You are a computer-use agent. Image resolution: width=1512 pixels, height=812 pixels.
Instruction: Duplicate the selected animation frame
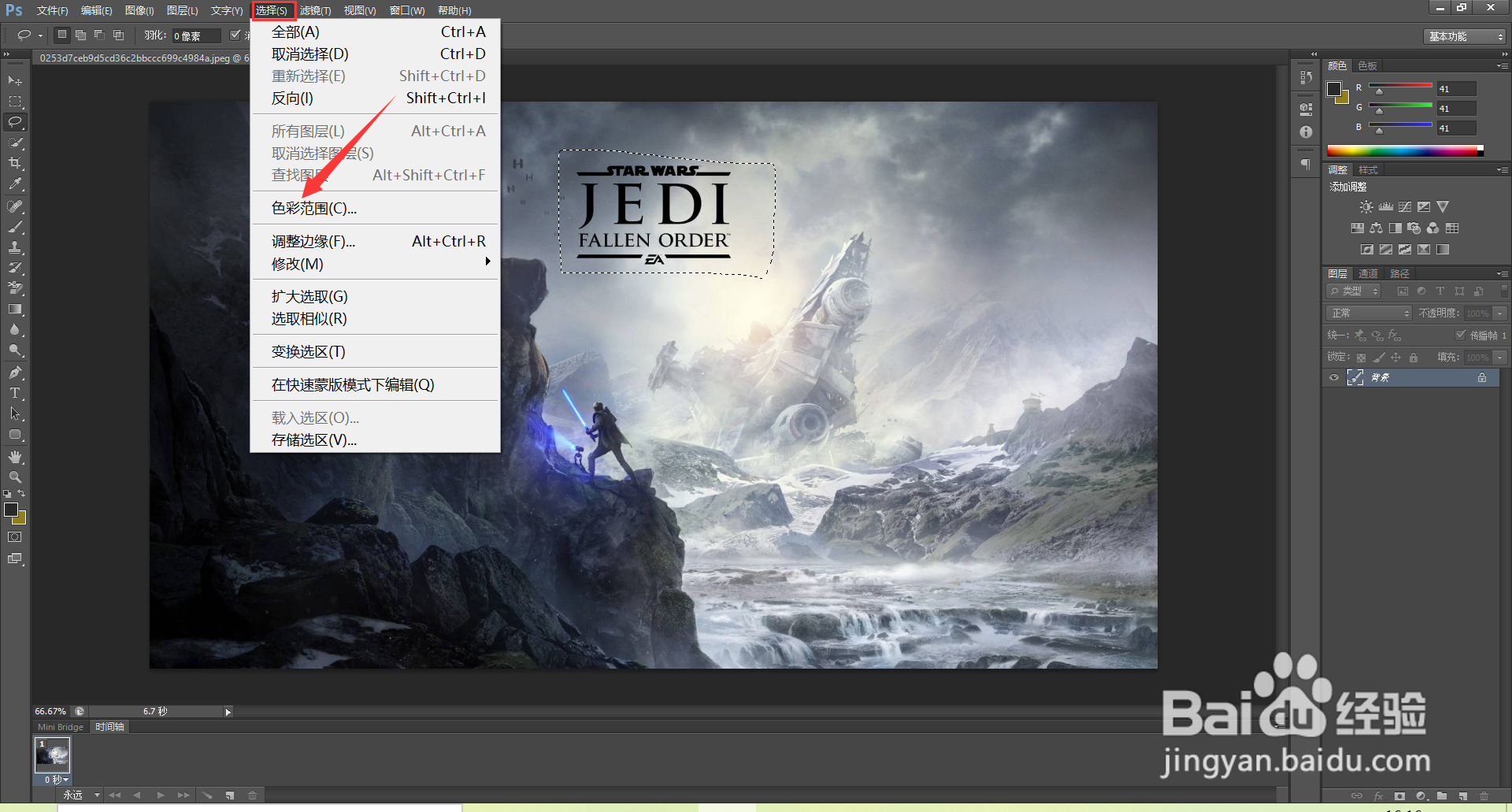coord(230,795)
